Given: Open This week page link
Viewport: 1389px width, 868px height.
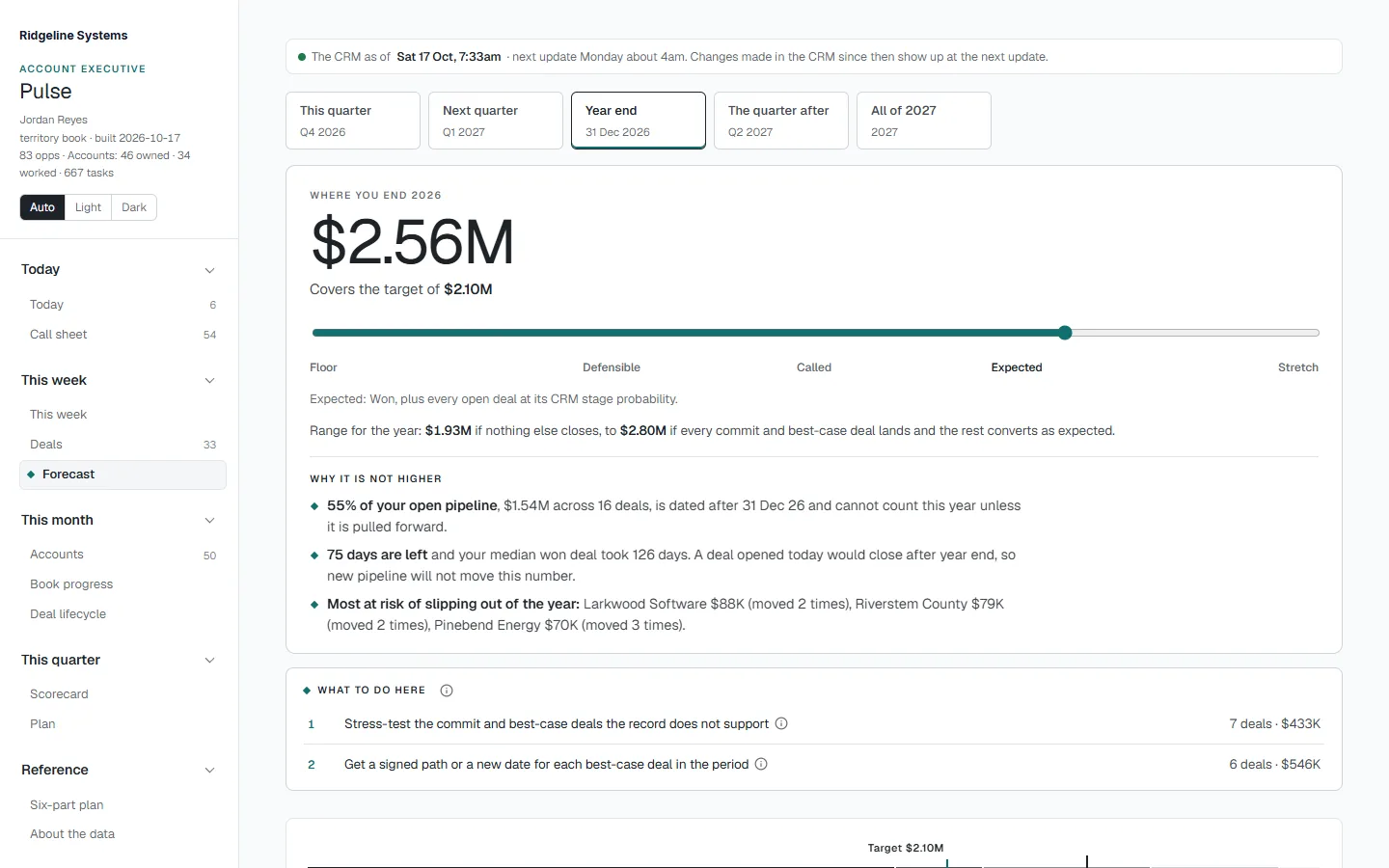Looking at the screenshot, I should 123,415.
